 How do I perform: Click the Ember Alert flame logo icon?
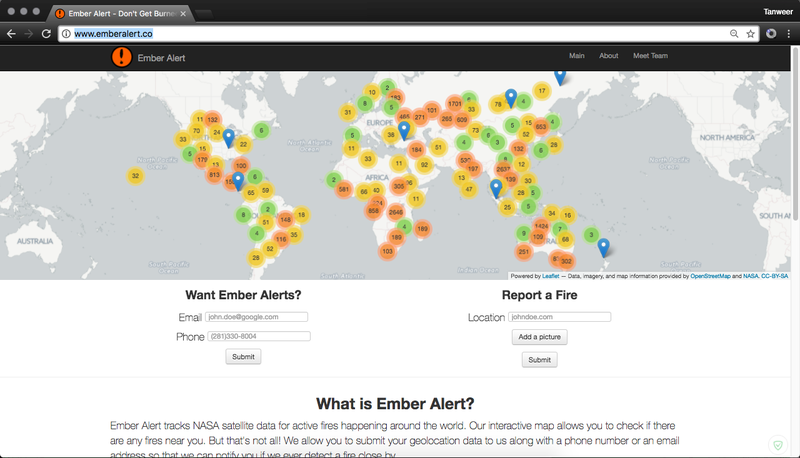click(x=121, y=57)
